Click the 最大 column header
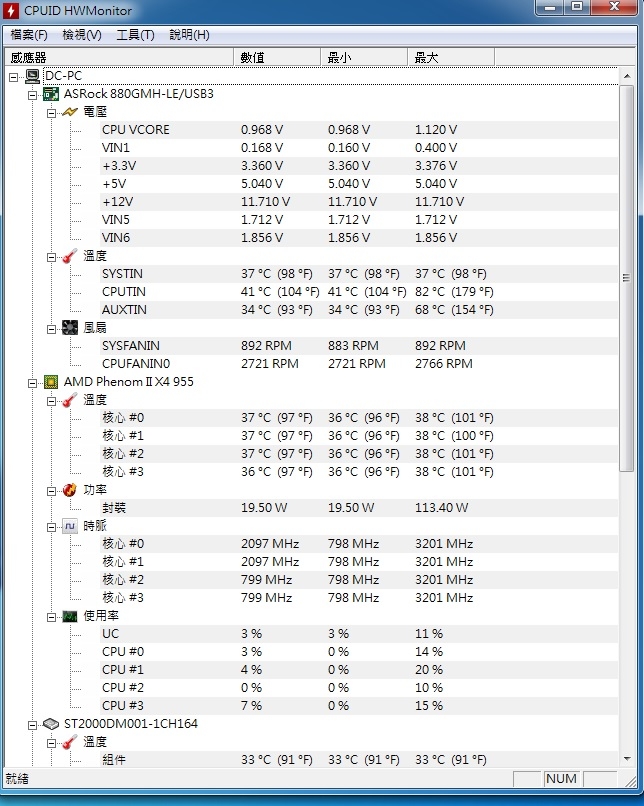Image resolution: width=644 pixels, height=806 pixels. tap(451, 58)
